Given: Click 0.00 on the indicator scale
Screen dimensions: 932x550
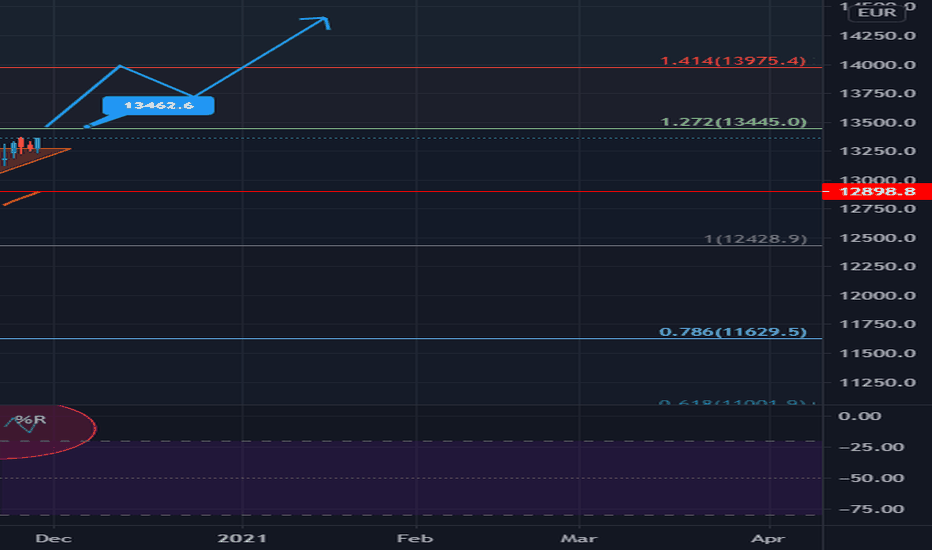Looking at the screenshot, I should click(x=859, y=416).
